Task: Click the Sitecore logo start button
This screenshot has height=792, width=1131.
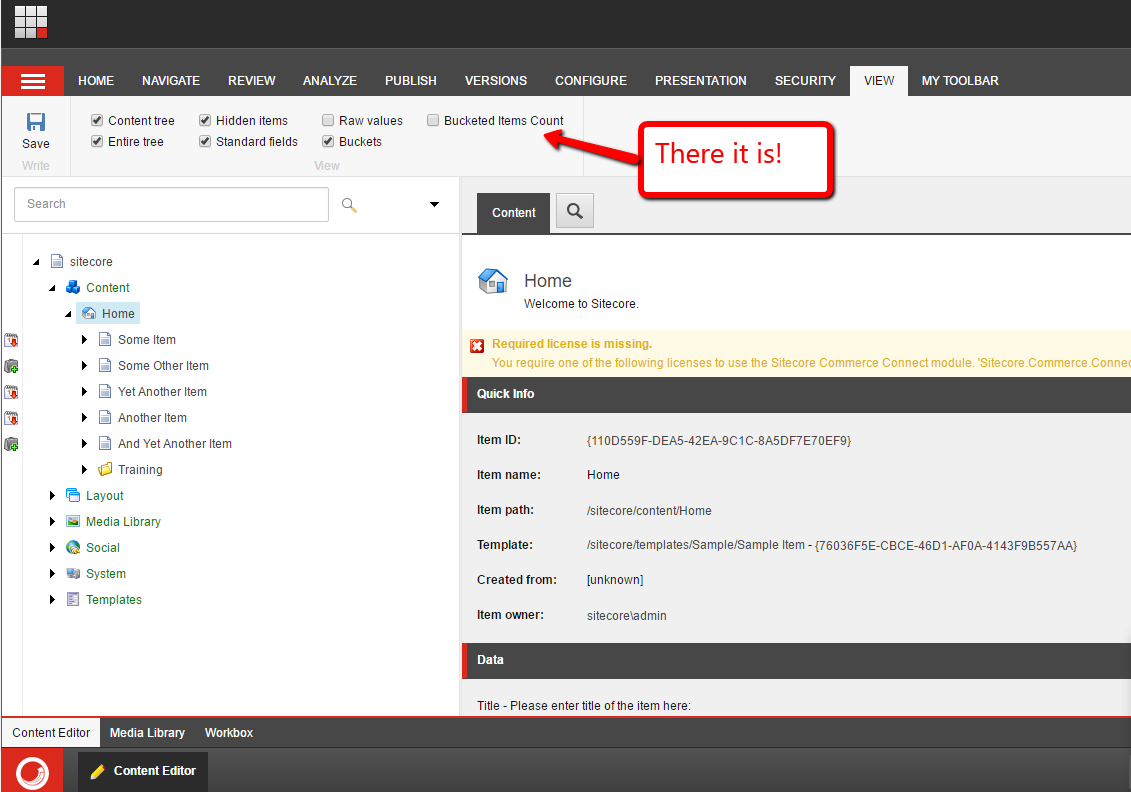Action: (x=33, y=771)
